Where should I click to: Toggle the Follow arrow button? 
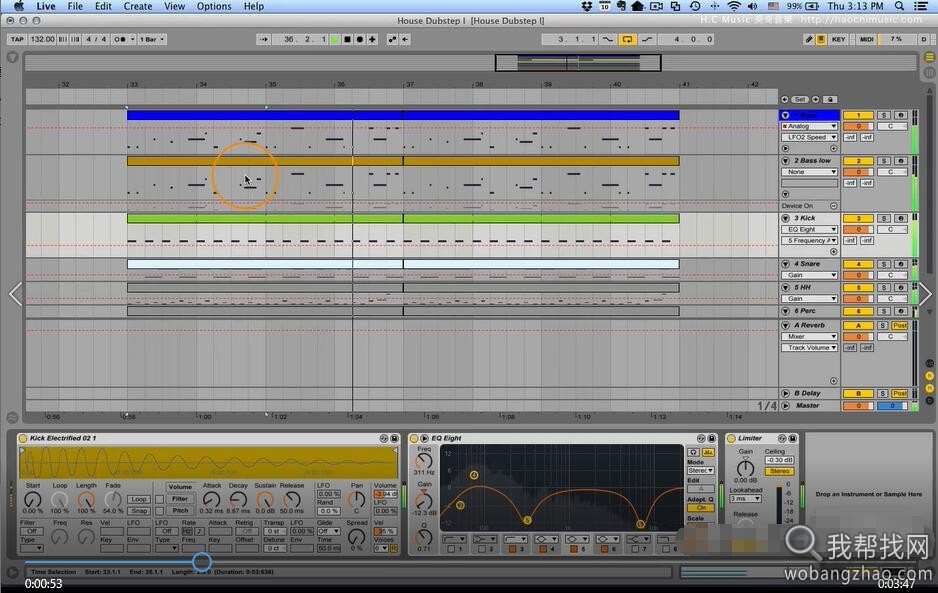(263, 39)
